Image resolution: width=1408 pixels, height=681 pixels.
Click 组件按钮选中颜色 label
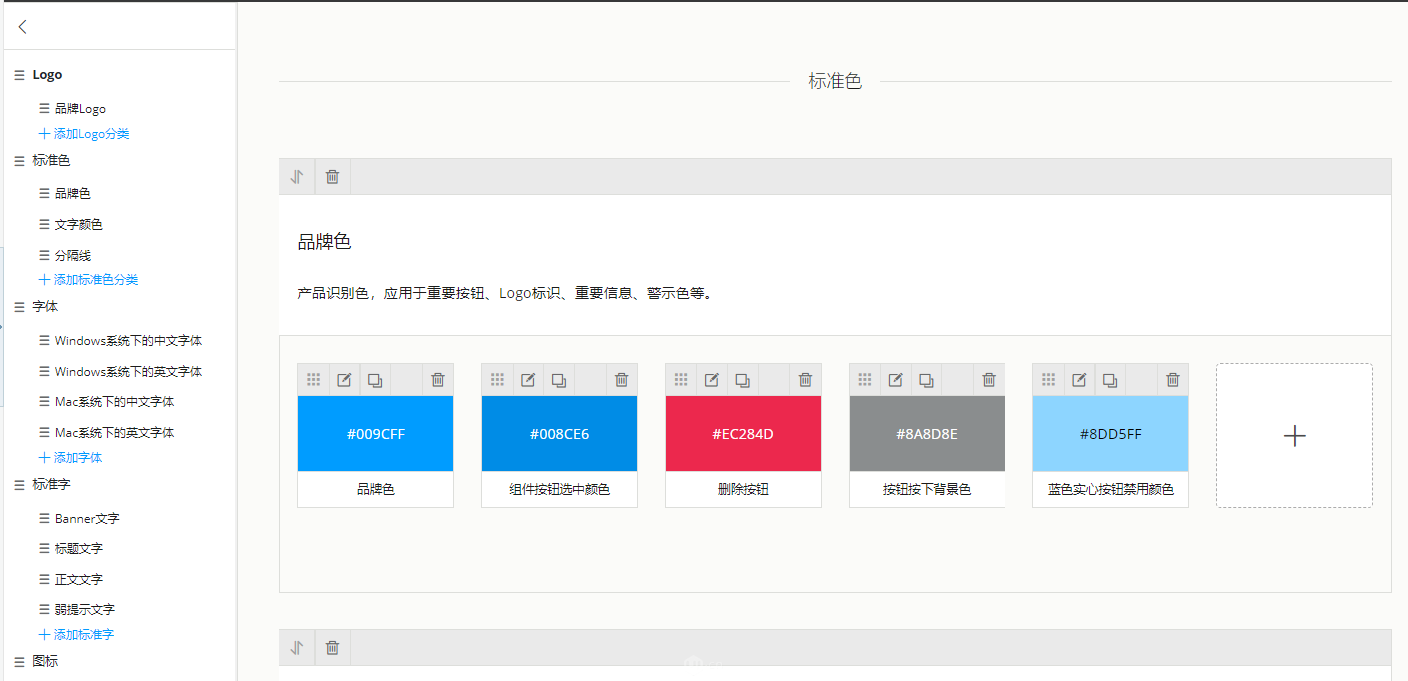(559, 490)
